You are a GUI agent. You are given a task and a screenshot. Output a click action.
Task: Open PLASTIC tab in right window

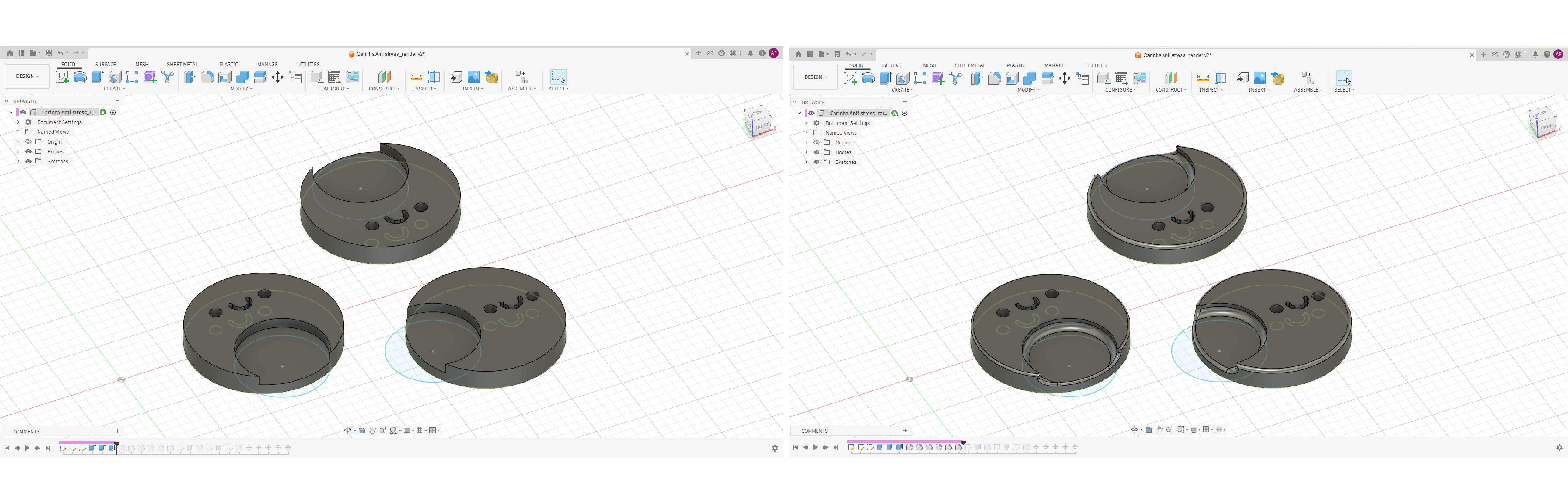(x=1016, y=65)
